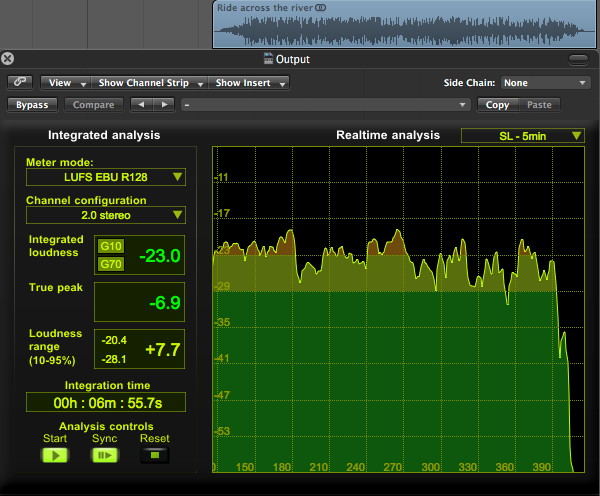Image resolution: width=600 pixels, height=496 pixels.
Task: Click the loop icon on the audio region
Action: click(321, 8)
